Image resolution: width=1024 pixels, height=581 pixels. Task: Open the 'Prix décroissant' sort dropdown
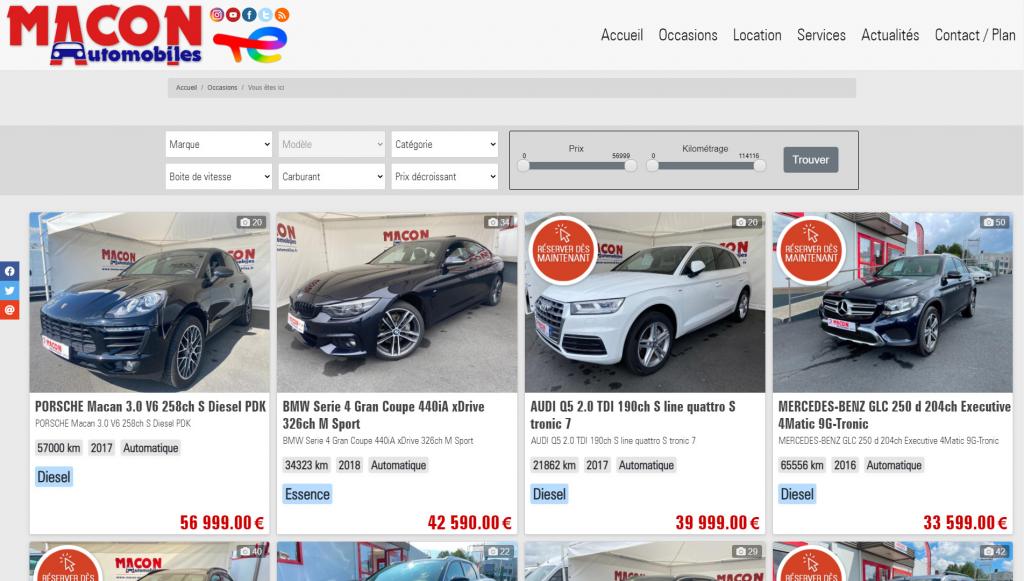click(444, 176)
